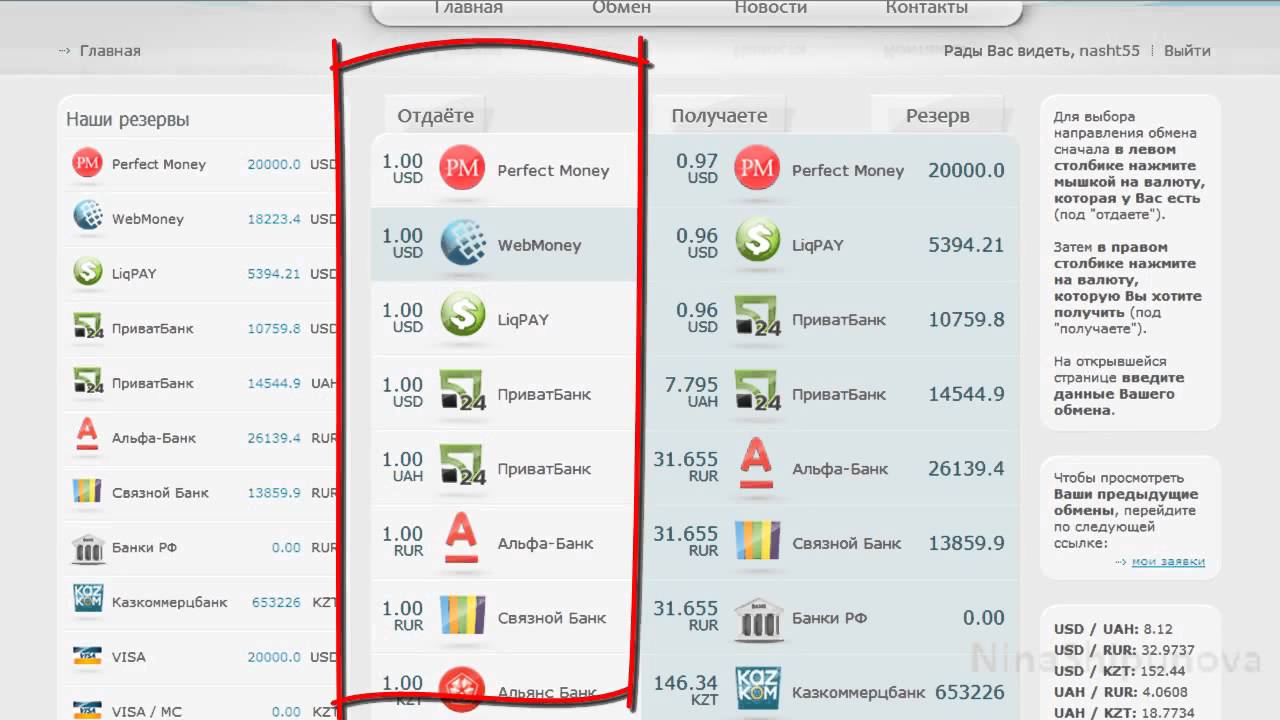Click WebMoney 18223.4 amount in Наши резервы

[274, 219]
